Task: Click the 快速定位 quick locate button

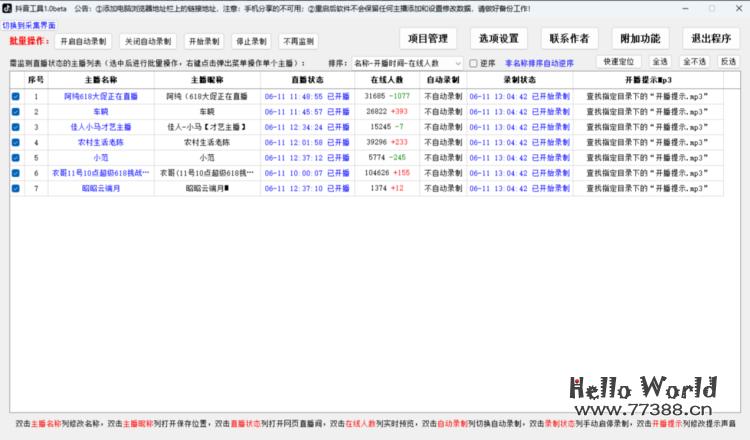Action: tap(618, 62)
